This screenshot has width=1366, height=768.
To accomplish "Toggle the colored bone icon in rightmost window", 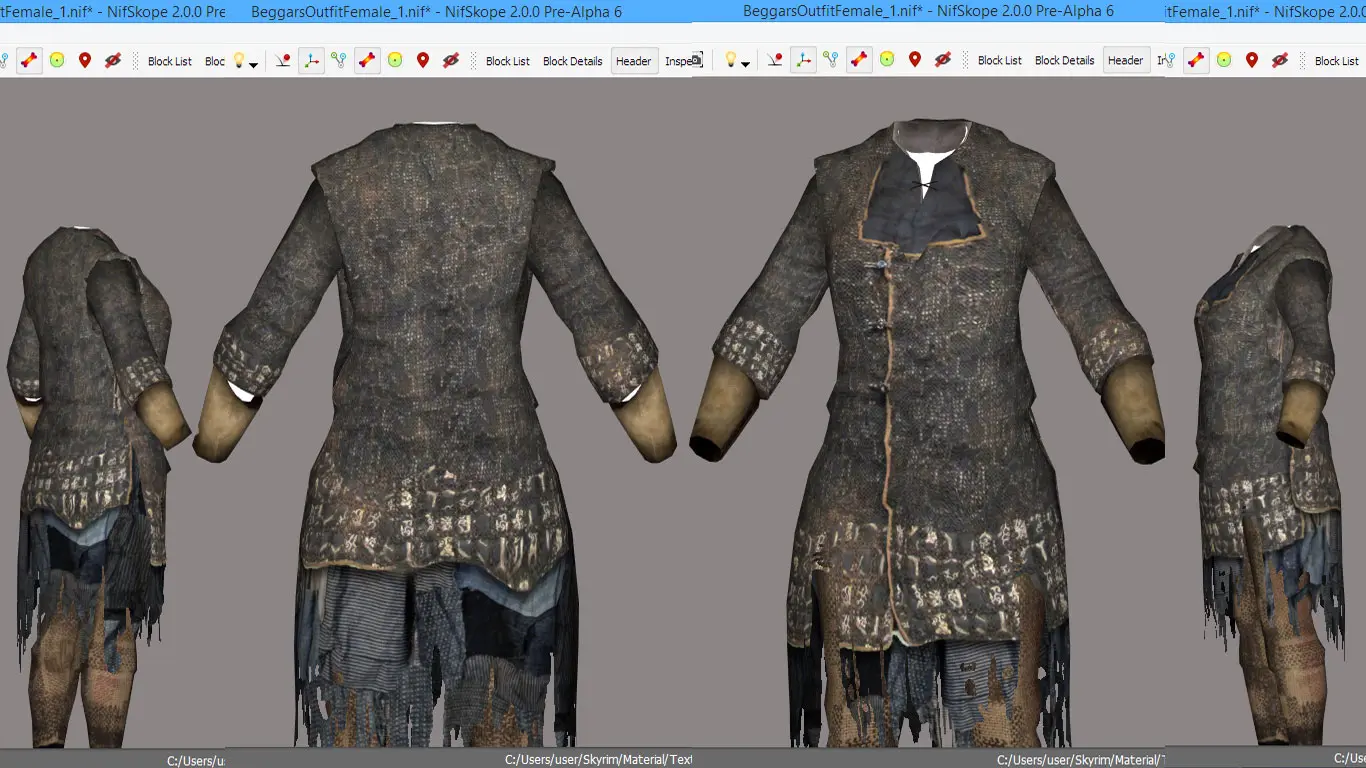I will (1196, 61).
